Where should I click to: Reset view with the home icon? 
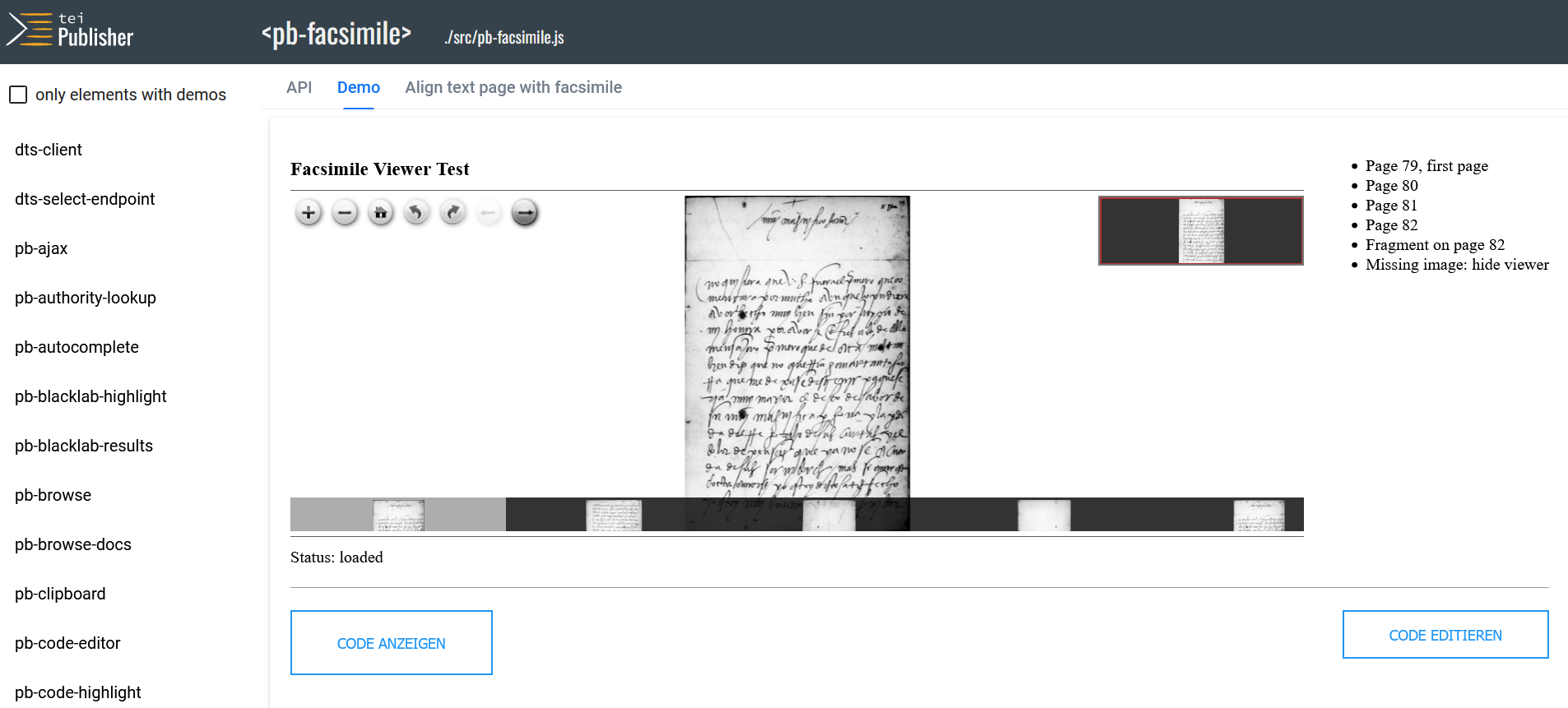point(381,213)
